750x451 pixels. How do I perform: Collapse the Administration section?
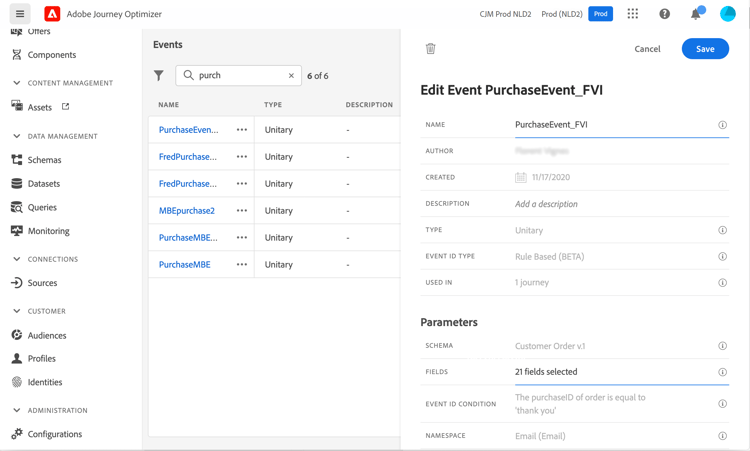pyautogui.click(x=17, y=410)
